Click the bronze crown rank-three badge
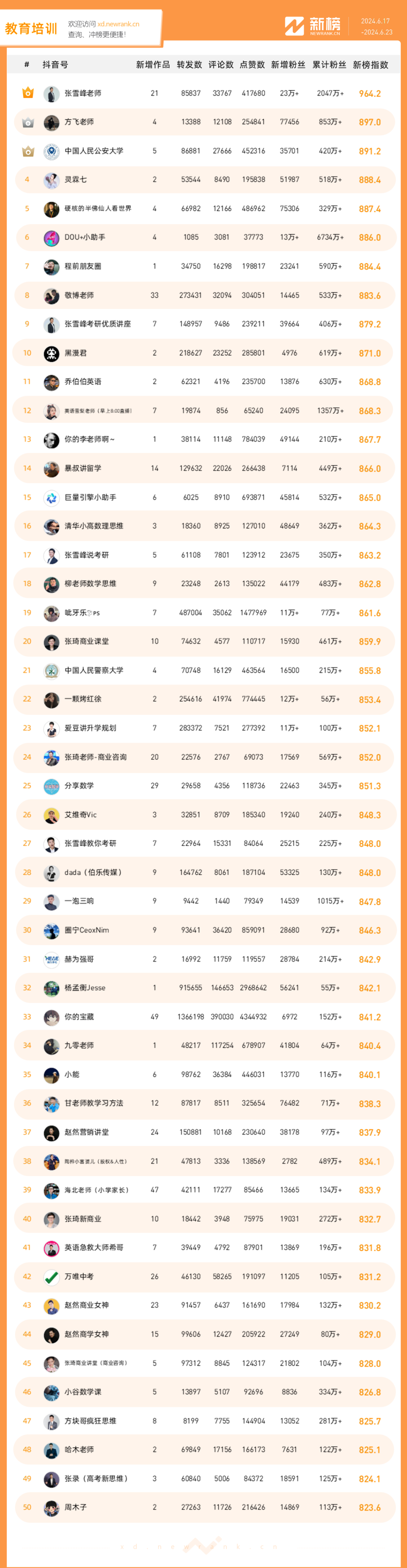This screenshot has width=407, height=1568. click(28, 151)
